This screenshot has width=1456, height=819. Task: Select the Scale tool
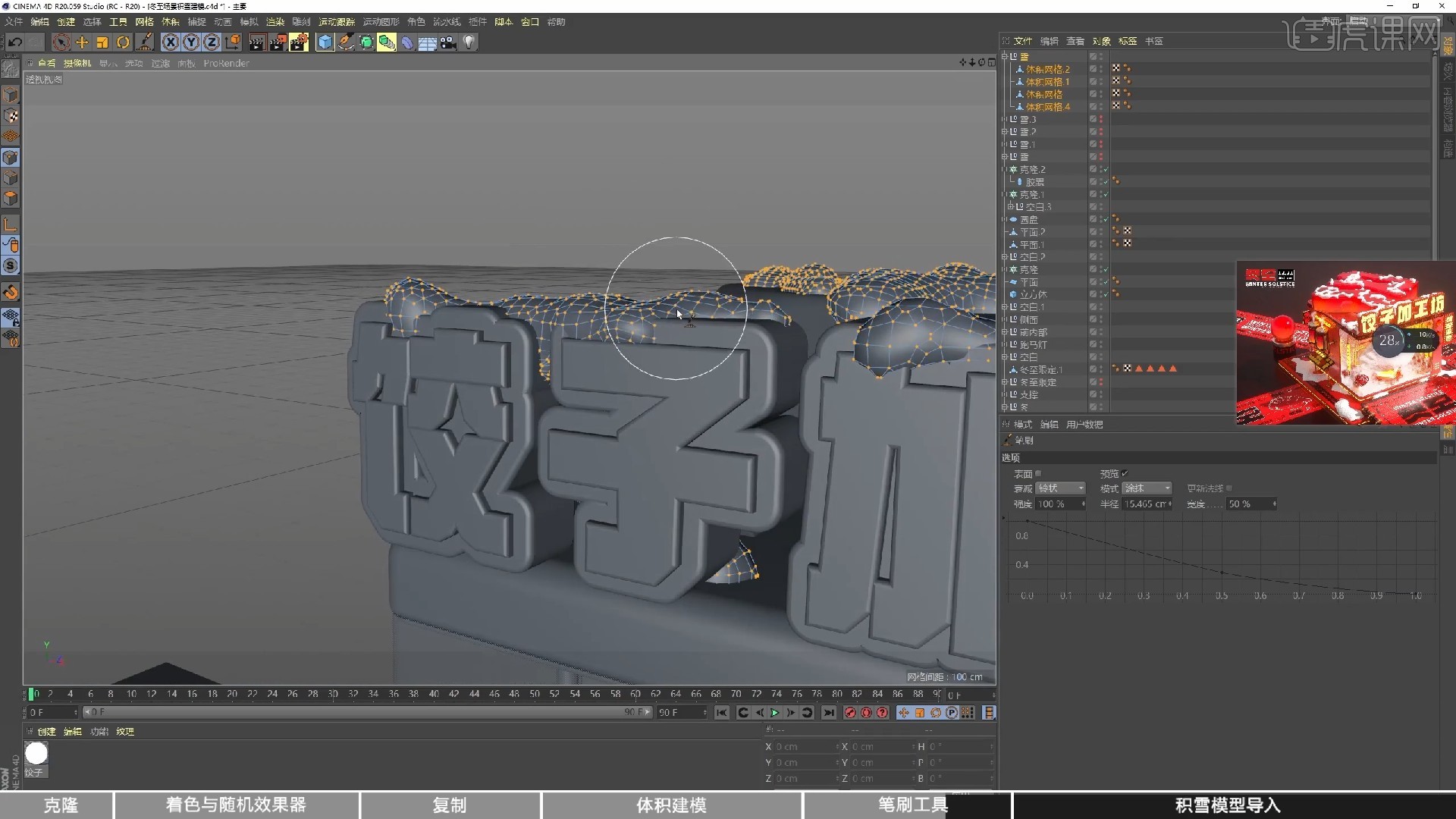point(102,42)
